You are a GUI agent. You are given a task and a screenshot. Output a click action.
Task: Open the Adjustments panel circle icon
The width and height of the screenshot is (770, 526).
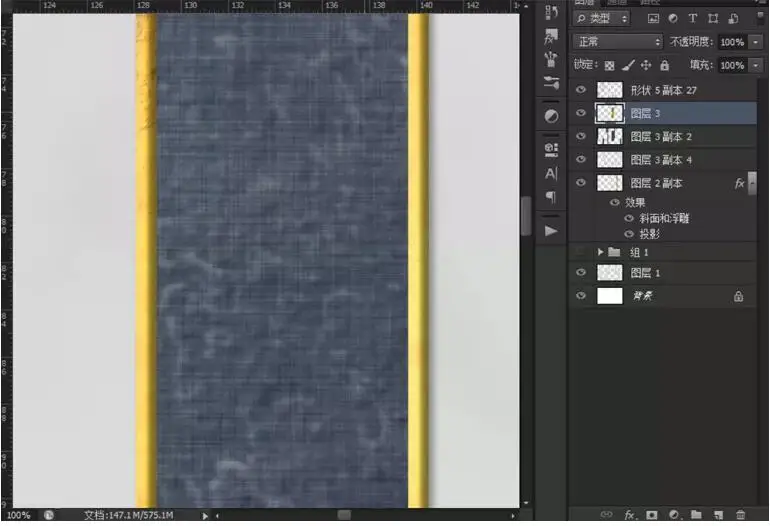pyautogui.click(x=551, y=116)
